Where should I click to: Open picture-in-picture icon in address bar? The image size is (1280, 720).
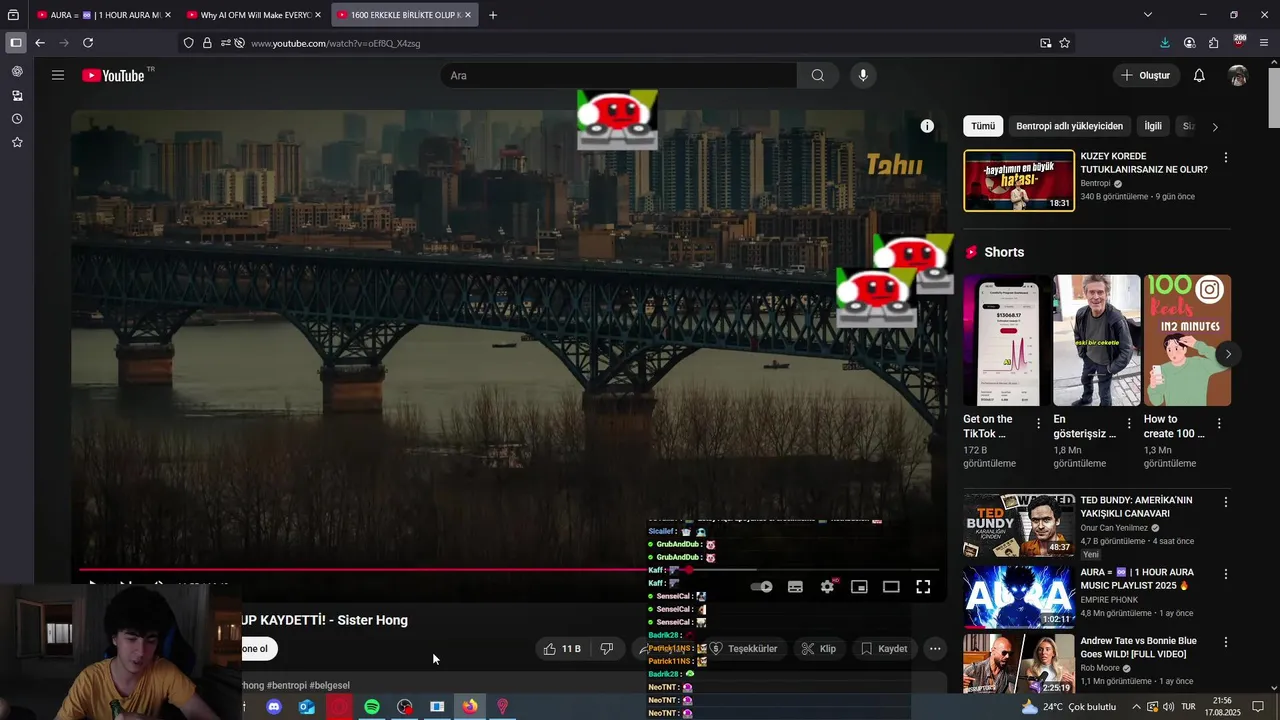coord(1045,43)
